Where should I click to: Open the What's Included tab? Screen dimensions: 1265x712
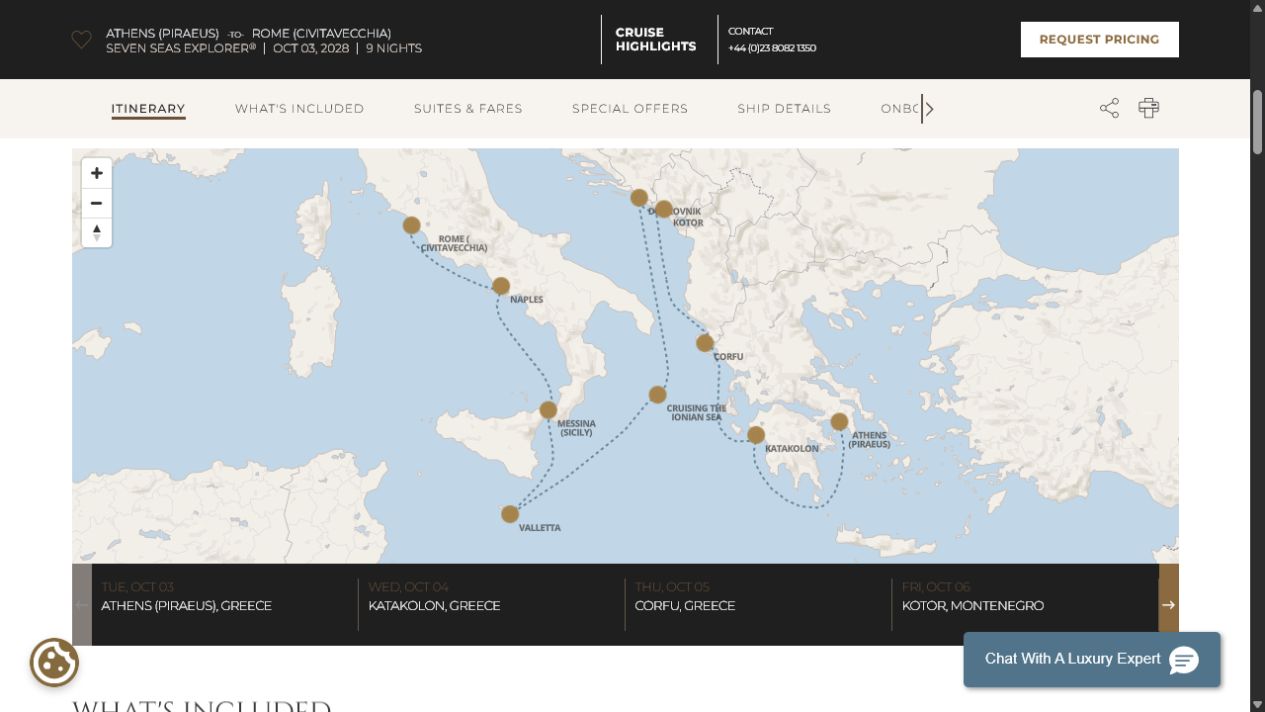pyautogui.click(x=299, y=109)
